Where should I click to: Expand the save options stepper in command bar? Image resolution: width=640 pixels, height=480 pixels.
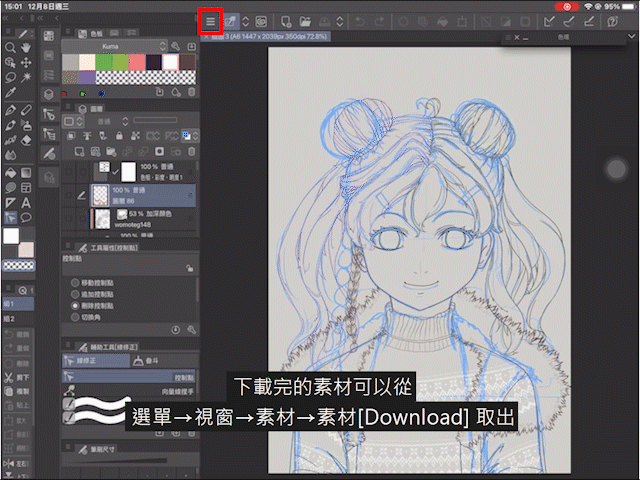(340, 21)
